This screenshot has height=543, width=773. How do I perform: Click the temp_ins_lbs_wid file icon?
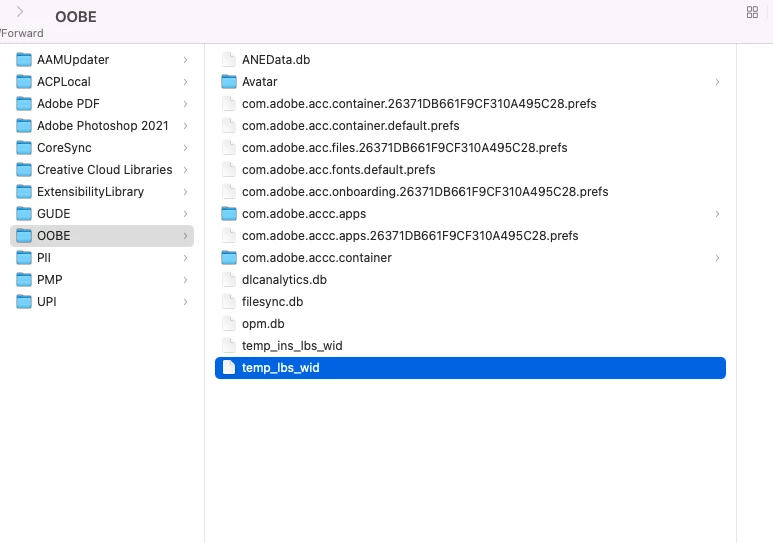point(229,346)
